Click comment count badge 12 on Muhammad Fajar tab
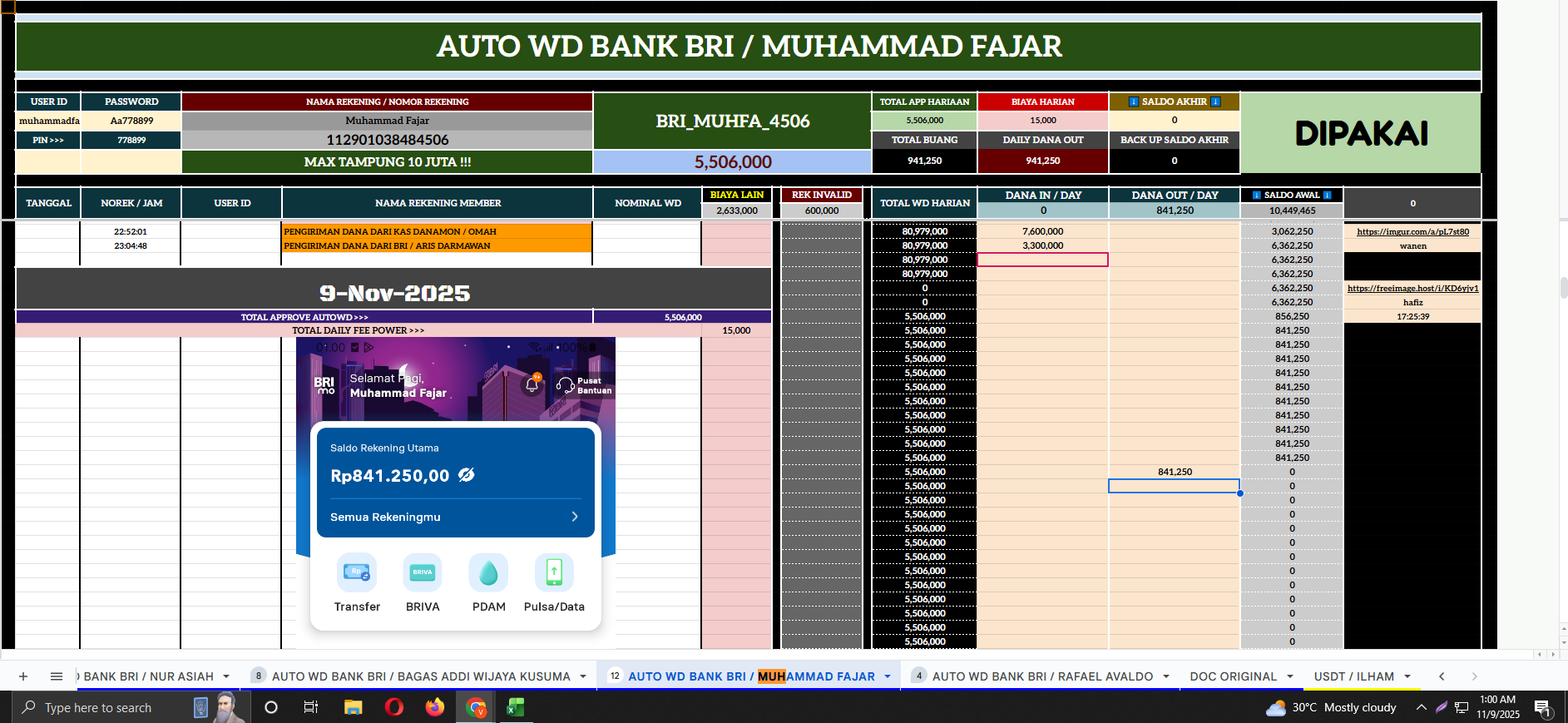 click(x=615, y=676)
